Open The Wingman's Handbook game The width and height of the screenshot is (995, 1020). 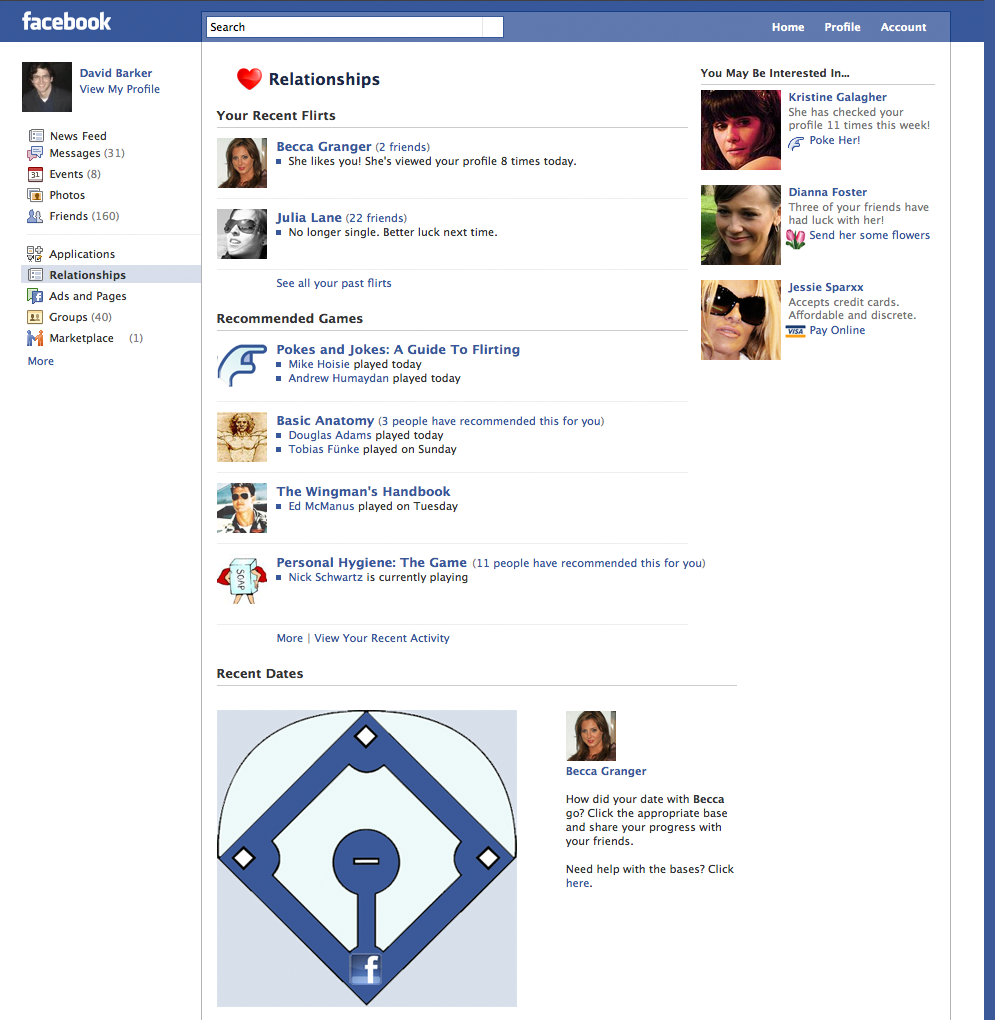pyautogui.click(x=363, y=492)
